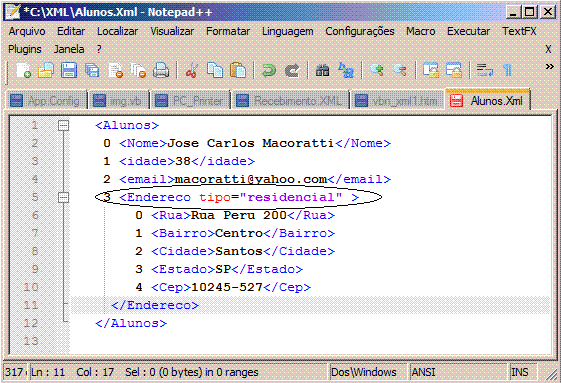Click the Paste clipboard icon

pyautogui.click(x=238, y=70)
